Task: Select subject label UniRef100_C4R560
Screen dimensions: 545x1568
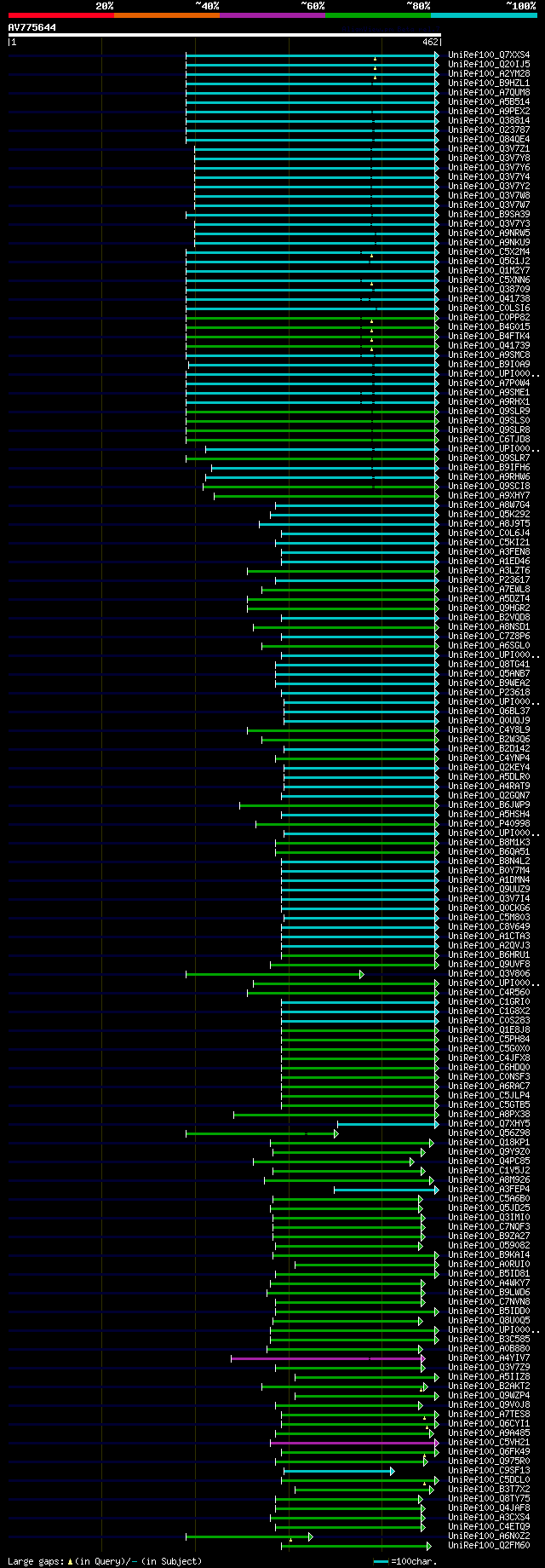Action: coord(489,992)
